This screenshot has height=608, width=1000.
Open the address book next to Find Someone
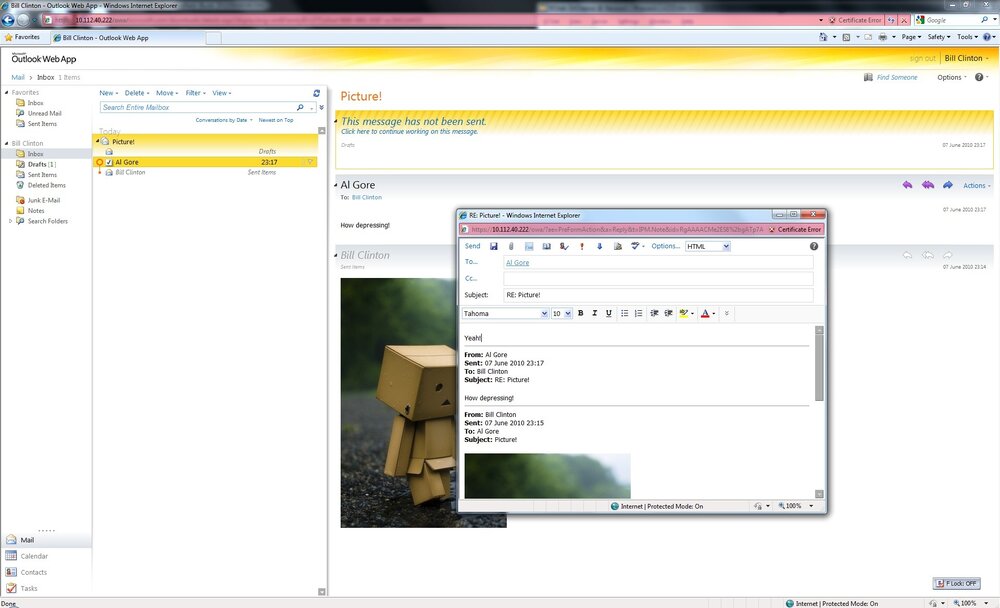click(868, 77)
